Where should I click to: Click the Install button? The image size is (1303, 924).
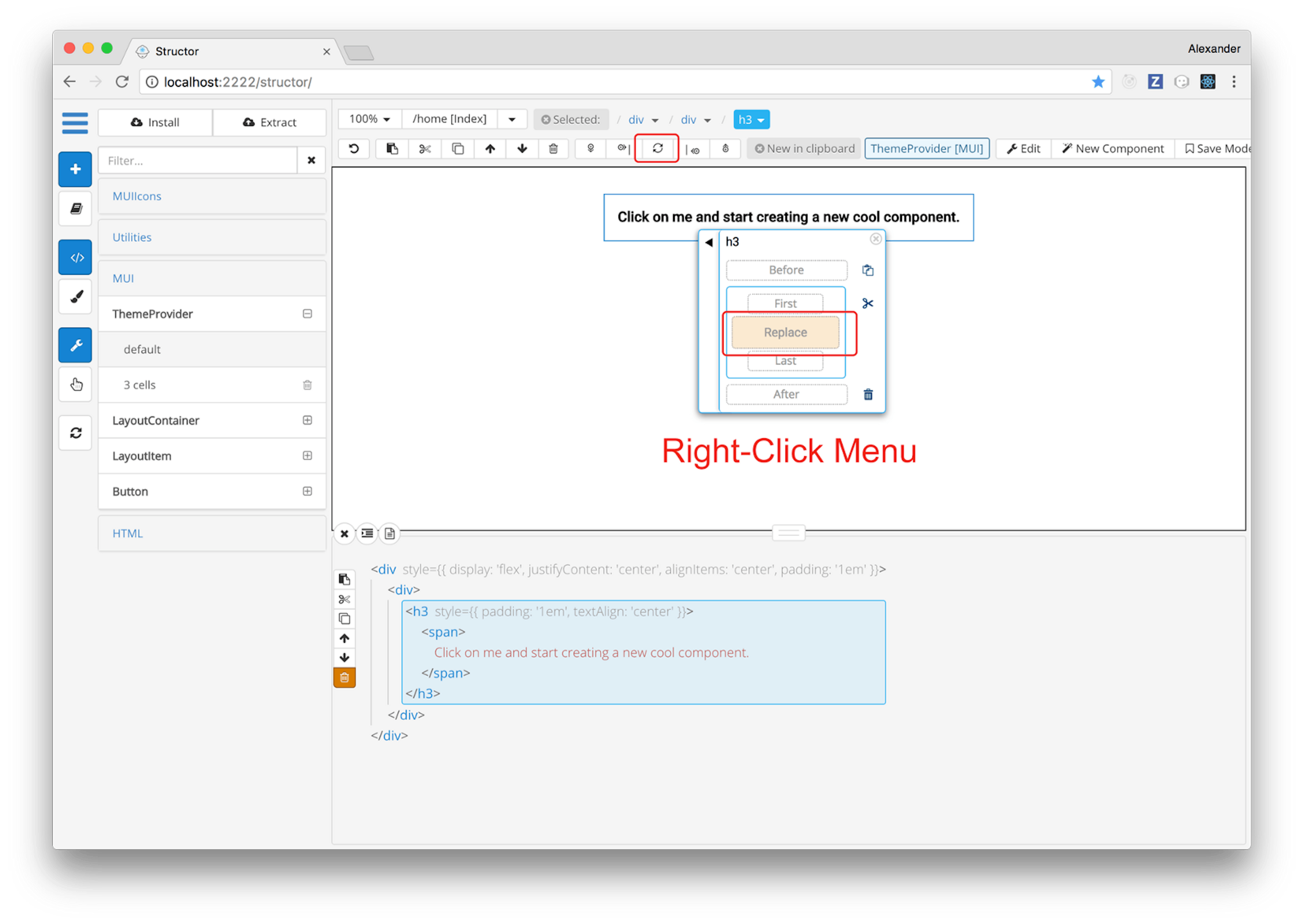click(x=155, y=122)
